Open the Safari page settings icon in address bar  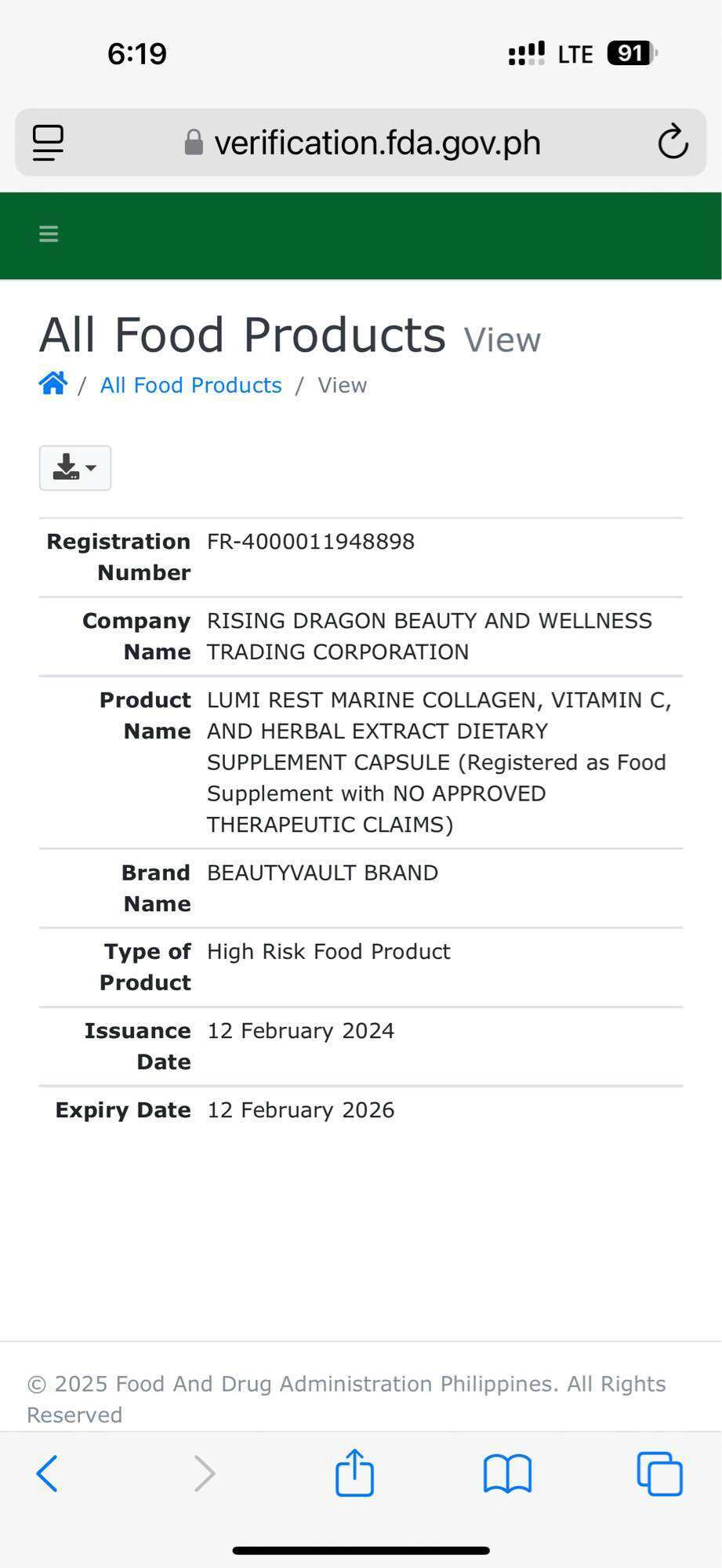point(48,143)
